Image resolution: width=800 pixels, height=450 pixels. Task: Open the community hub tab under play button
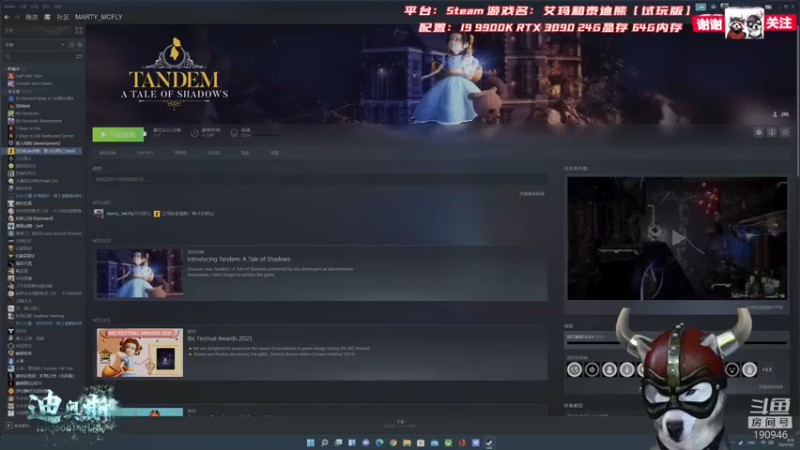(145, 153)
